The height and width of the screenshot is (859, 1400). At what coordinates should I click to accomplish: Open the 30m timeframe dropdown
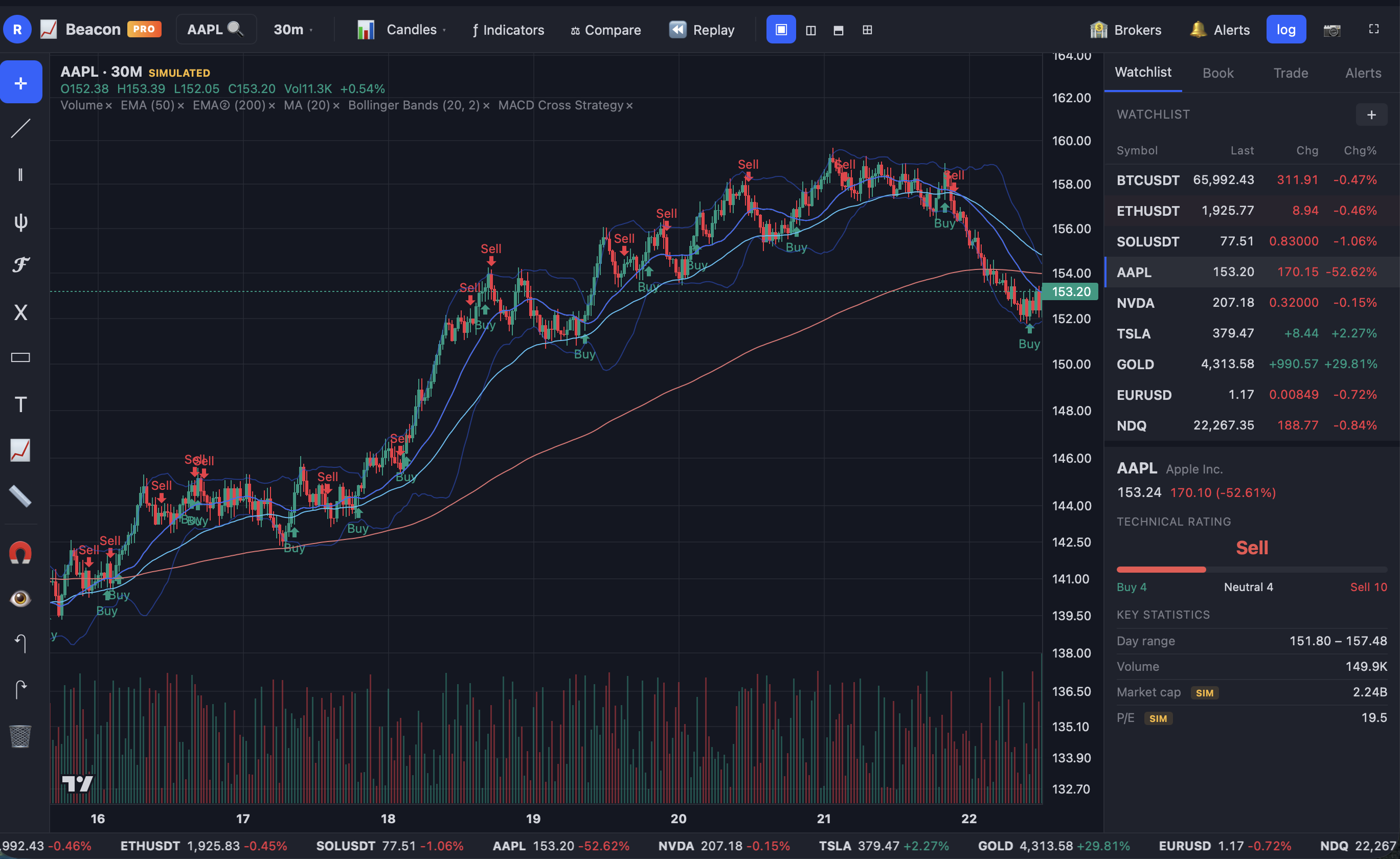293,30
